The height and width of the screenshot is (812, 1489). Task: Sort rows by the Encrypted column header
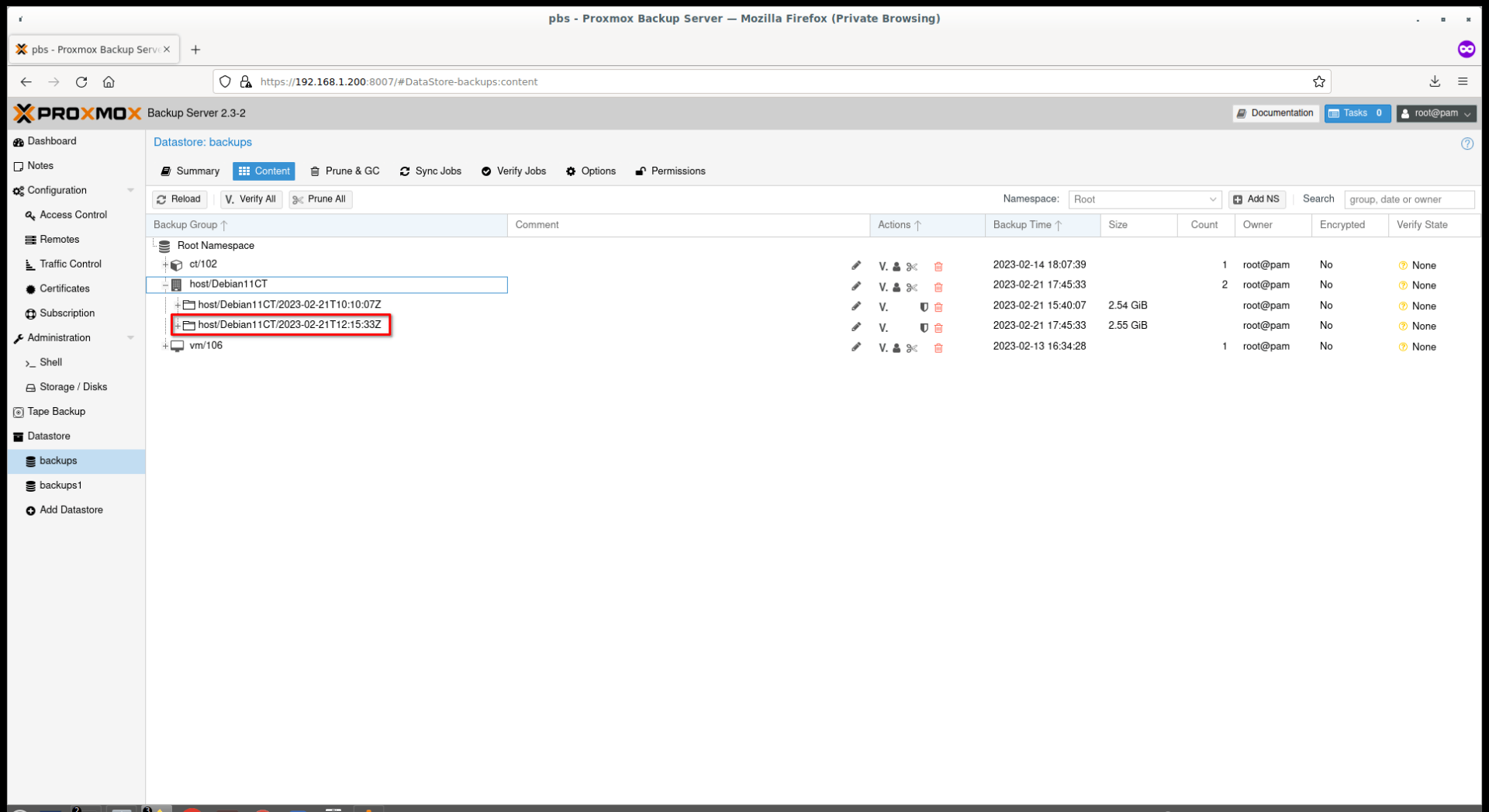(1343, 225)
